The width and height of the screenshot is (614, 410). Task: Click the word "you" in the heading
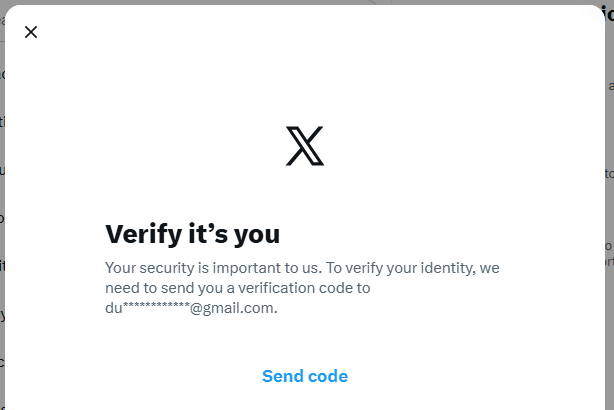pyautogui.click(x=255, y=234)
